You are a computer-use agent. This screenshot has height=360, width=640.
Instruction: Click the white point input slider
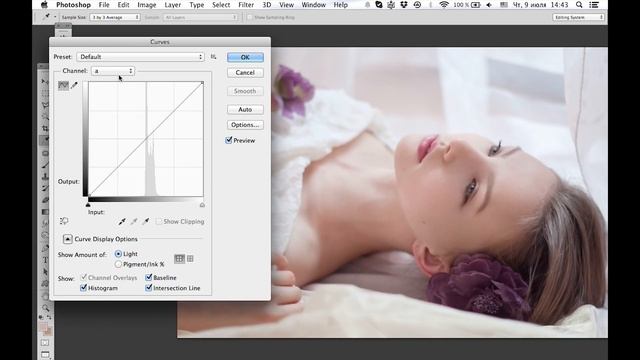[202, 205]
